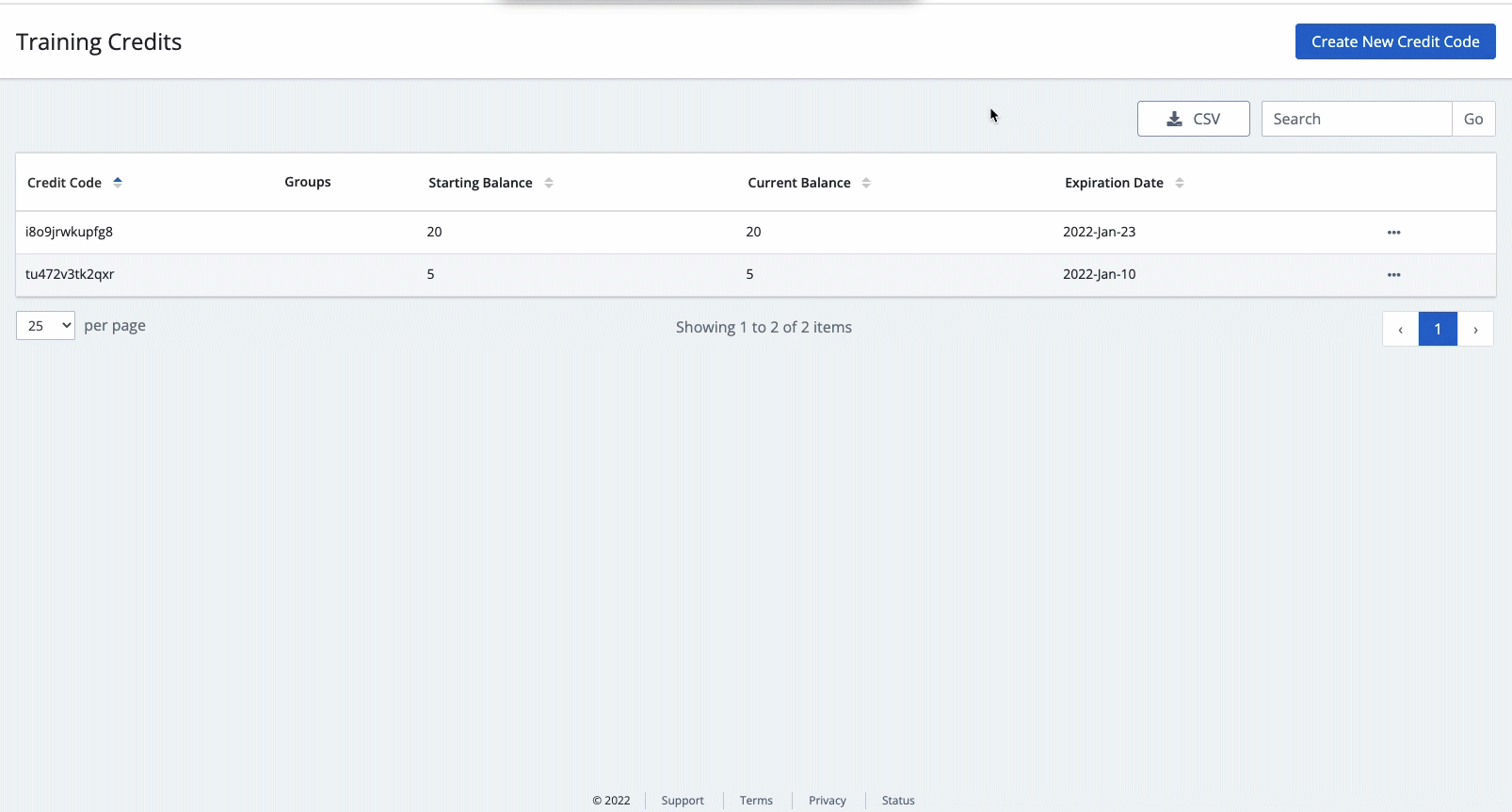This screenshot has width=1512, height=812.
Task: Go to previous page arrow
Action: tap(1400, 329)
